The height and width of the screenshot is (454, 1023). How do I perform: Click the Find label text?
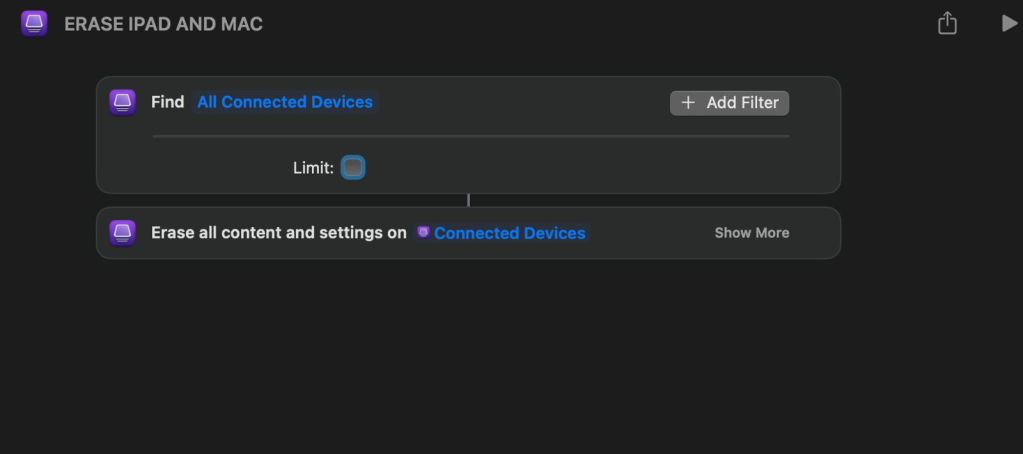(167, 102)
